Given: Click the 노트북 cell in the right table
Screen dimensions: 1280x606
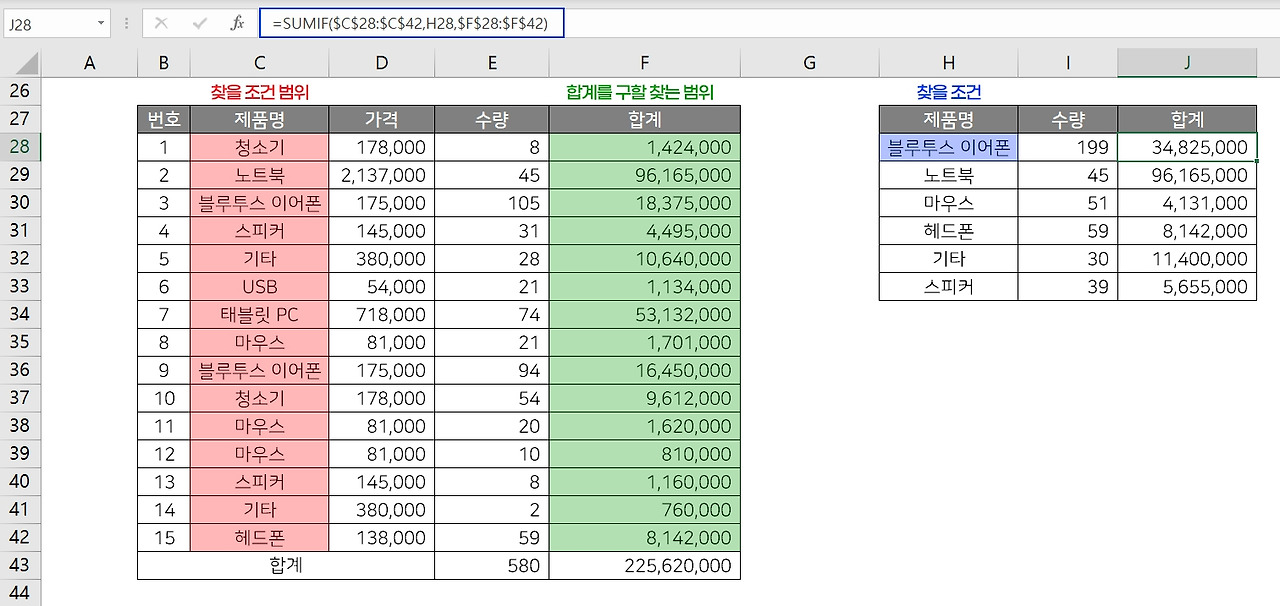Looking at the screenshot, I should [949, 176].
